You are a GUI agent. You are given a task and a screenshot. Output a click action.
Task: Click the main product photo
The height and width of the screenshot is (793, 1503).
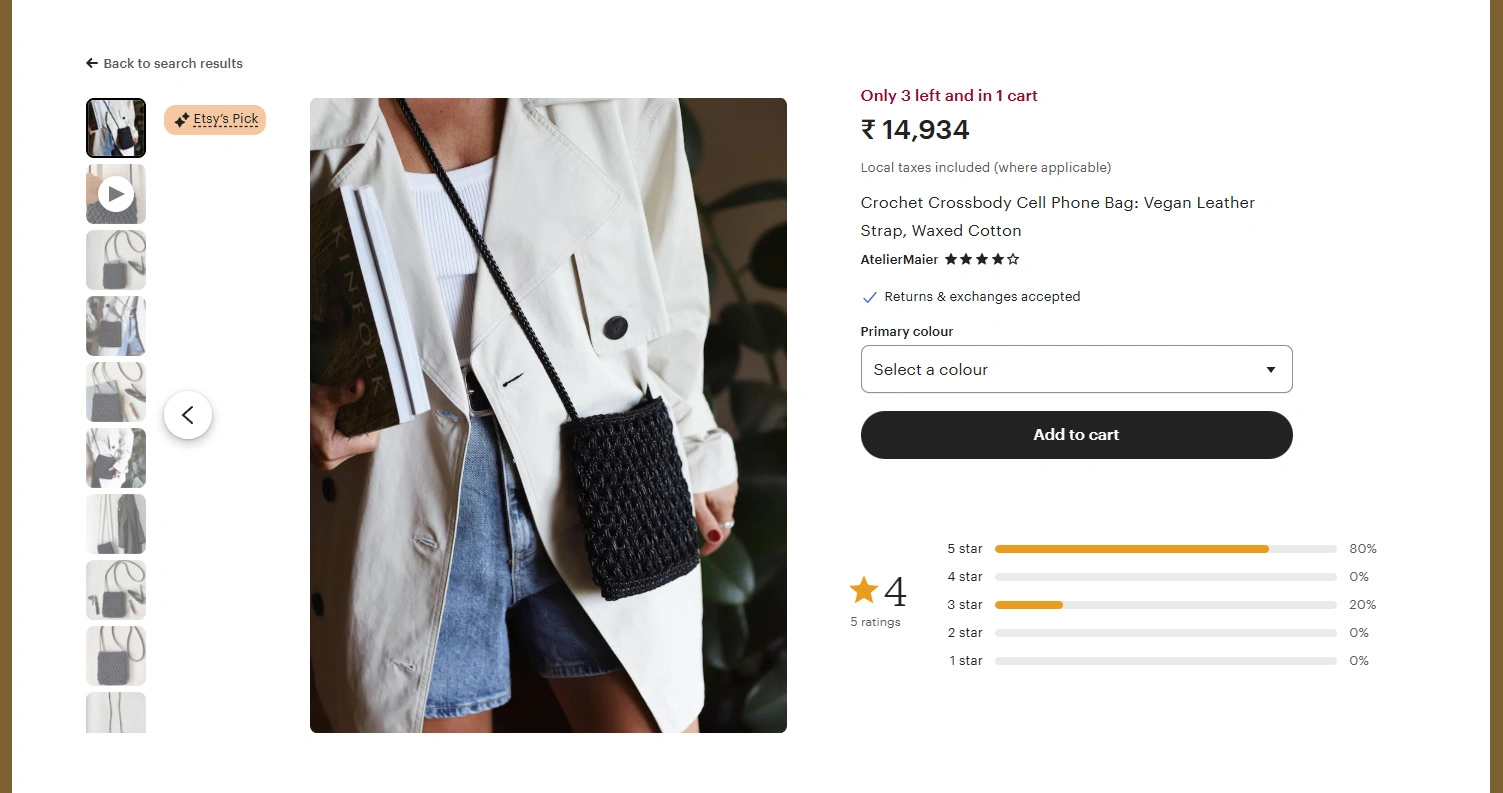(x=548, y=415)
